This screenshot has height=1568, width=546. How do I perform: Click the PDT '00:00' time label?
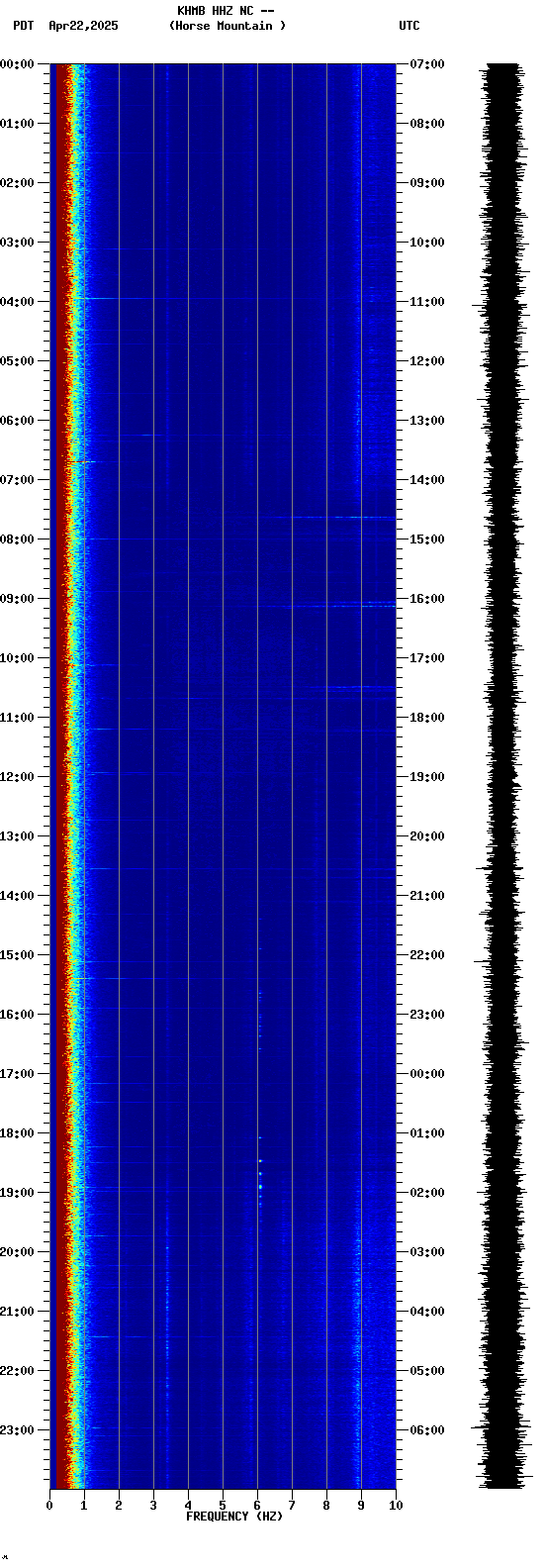pyautogui.click(x=17, y=64)
